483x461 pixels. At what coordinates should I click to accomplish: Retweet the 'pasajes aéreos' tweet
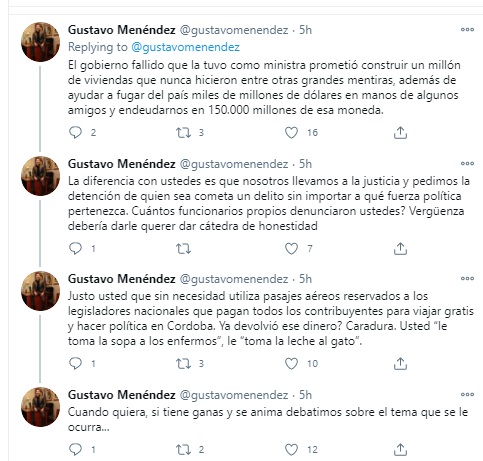coord(183,363)
